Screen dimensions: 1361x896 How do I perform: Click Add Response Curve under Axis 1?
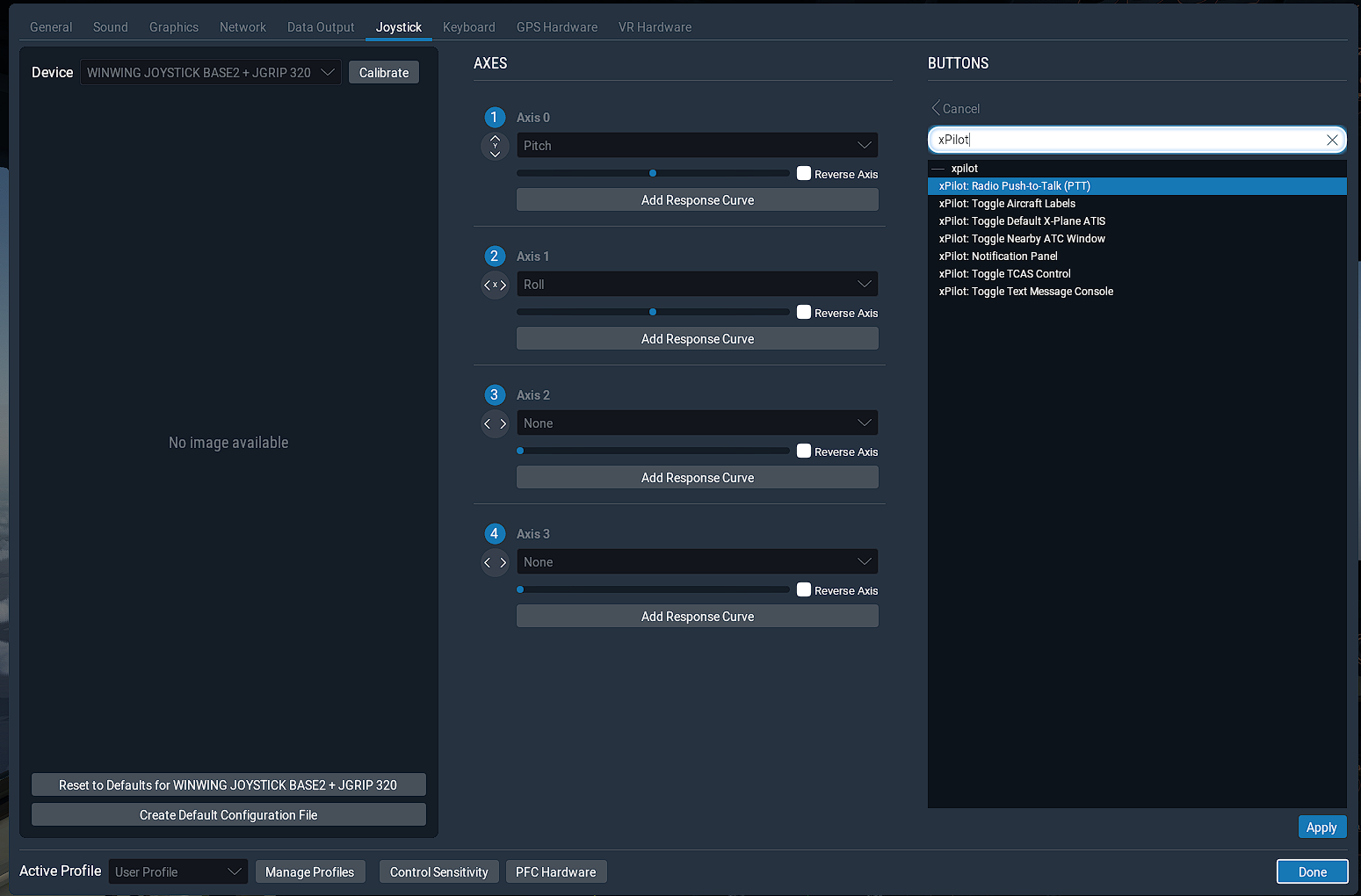click(697, 338)
